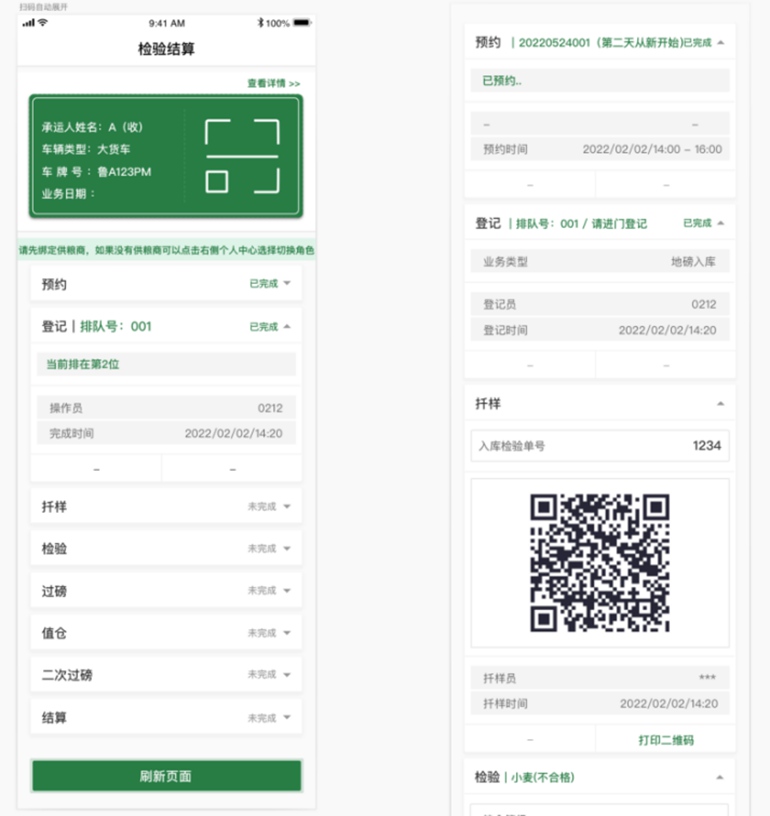770x816 pixels.
Task: Click the 车辆类型 大货车 text
Action: point(86,149)
